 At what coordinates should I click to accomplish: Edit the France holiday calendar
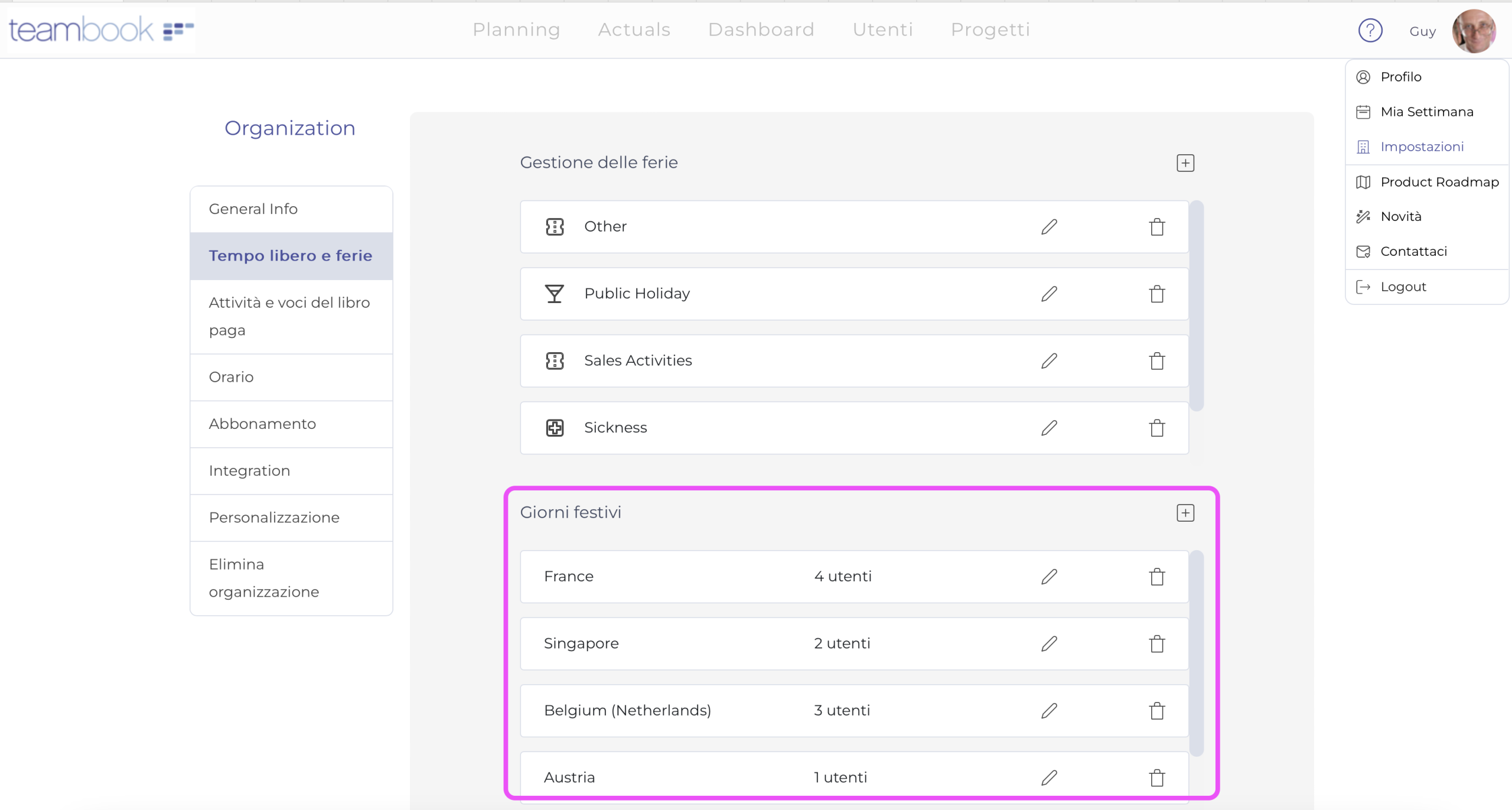click(x=1049, y=577)
